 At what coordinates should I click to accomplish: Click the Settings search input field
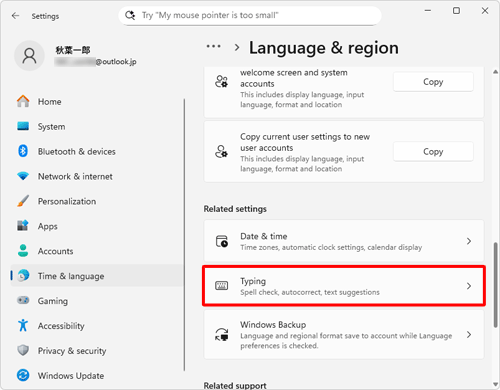[250, 16]
